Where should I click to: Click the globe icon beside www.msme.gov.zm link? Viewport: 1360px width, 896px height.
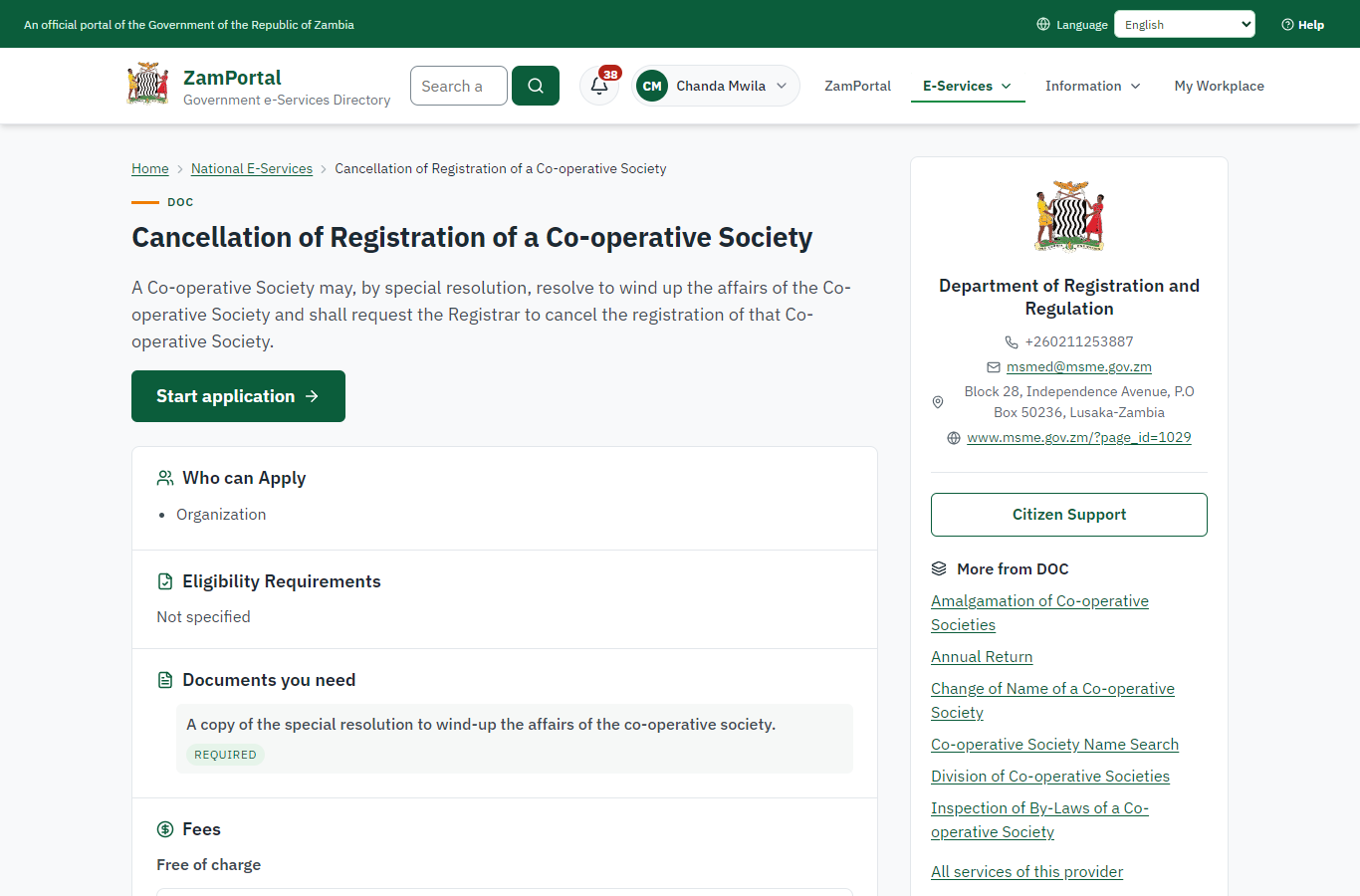[954, 438]
